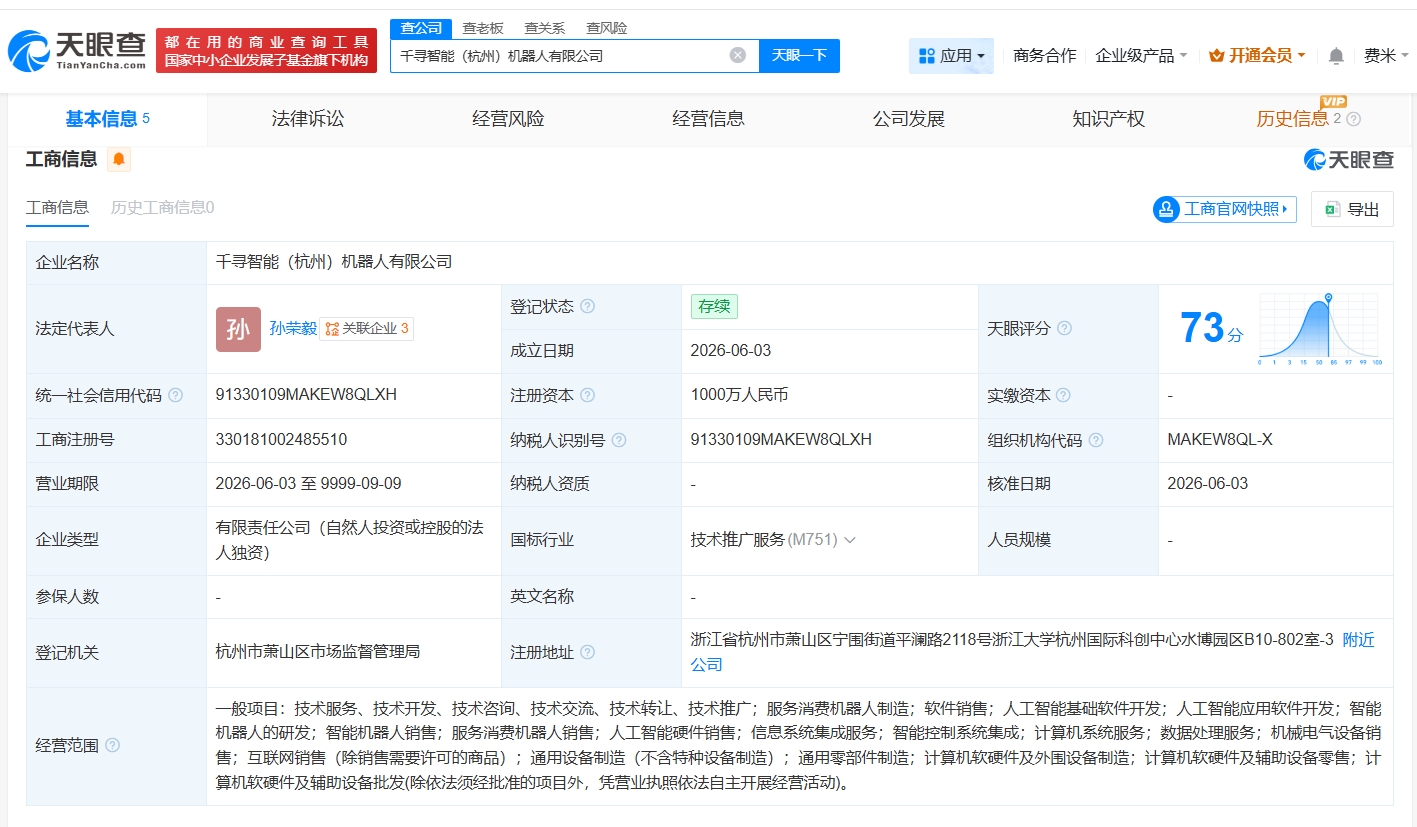This screenshot has height=827, width=1417.
Task: Click the organization code MAKEW8QL-X
Action: tap(1220, 440)
